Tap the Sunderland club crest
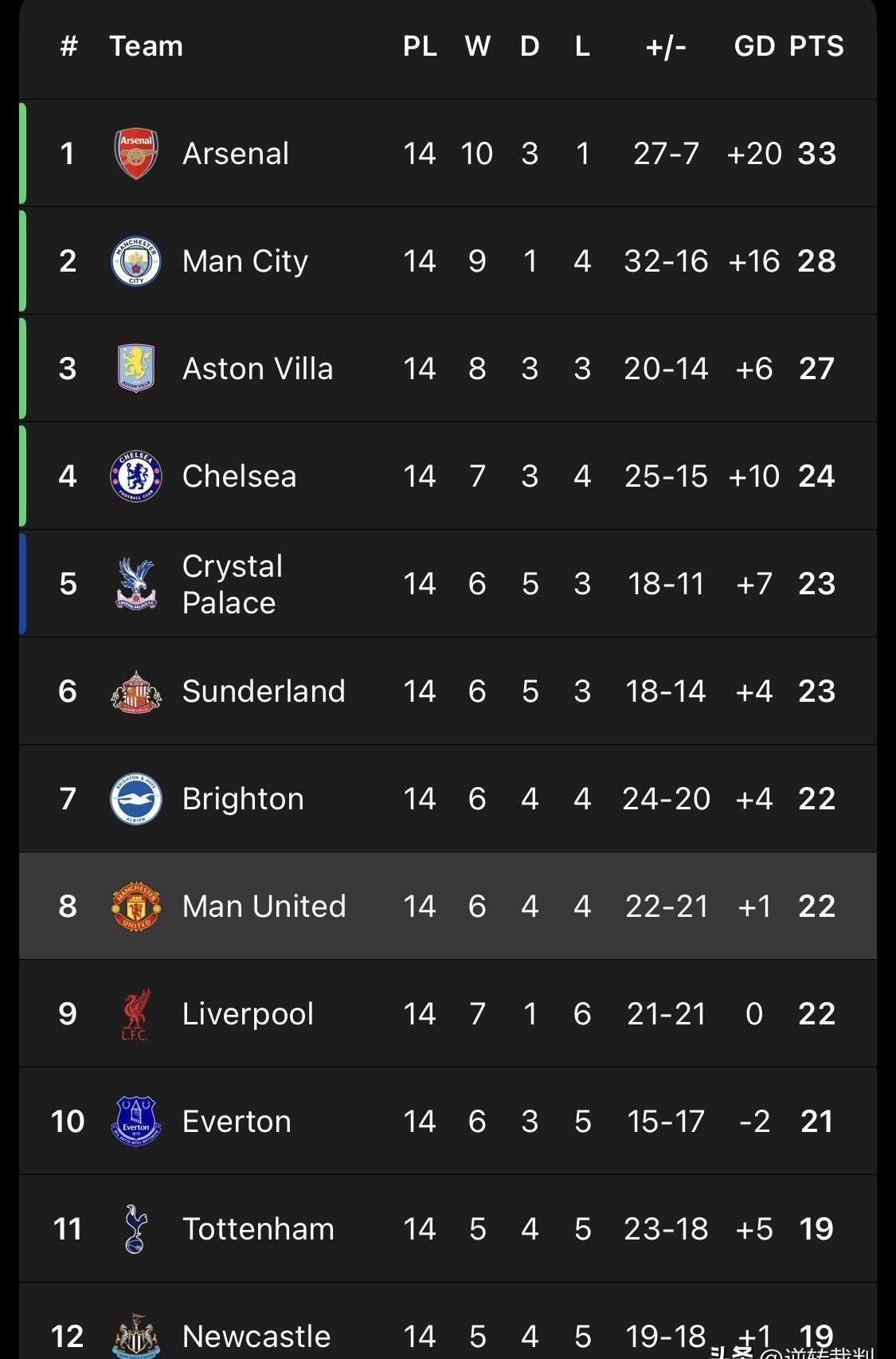The width and height of the screenshot is (896, 1359). pyautogui.click(x=136, y=691)
